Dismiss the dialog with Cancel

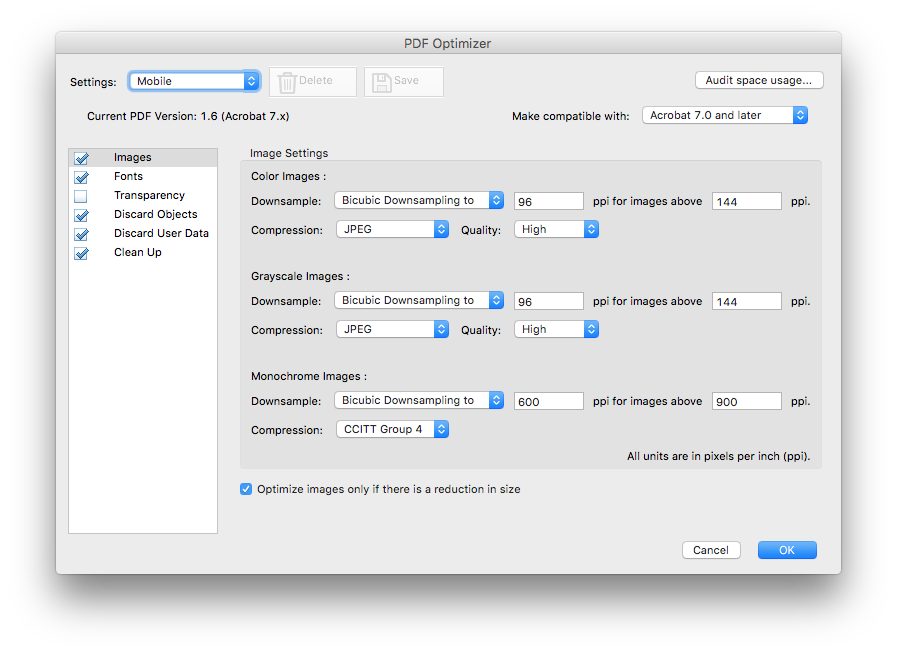pos(711,549)
